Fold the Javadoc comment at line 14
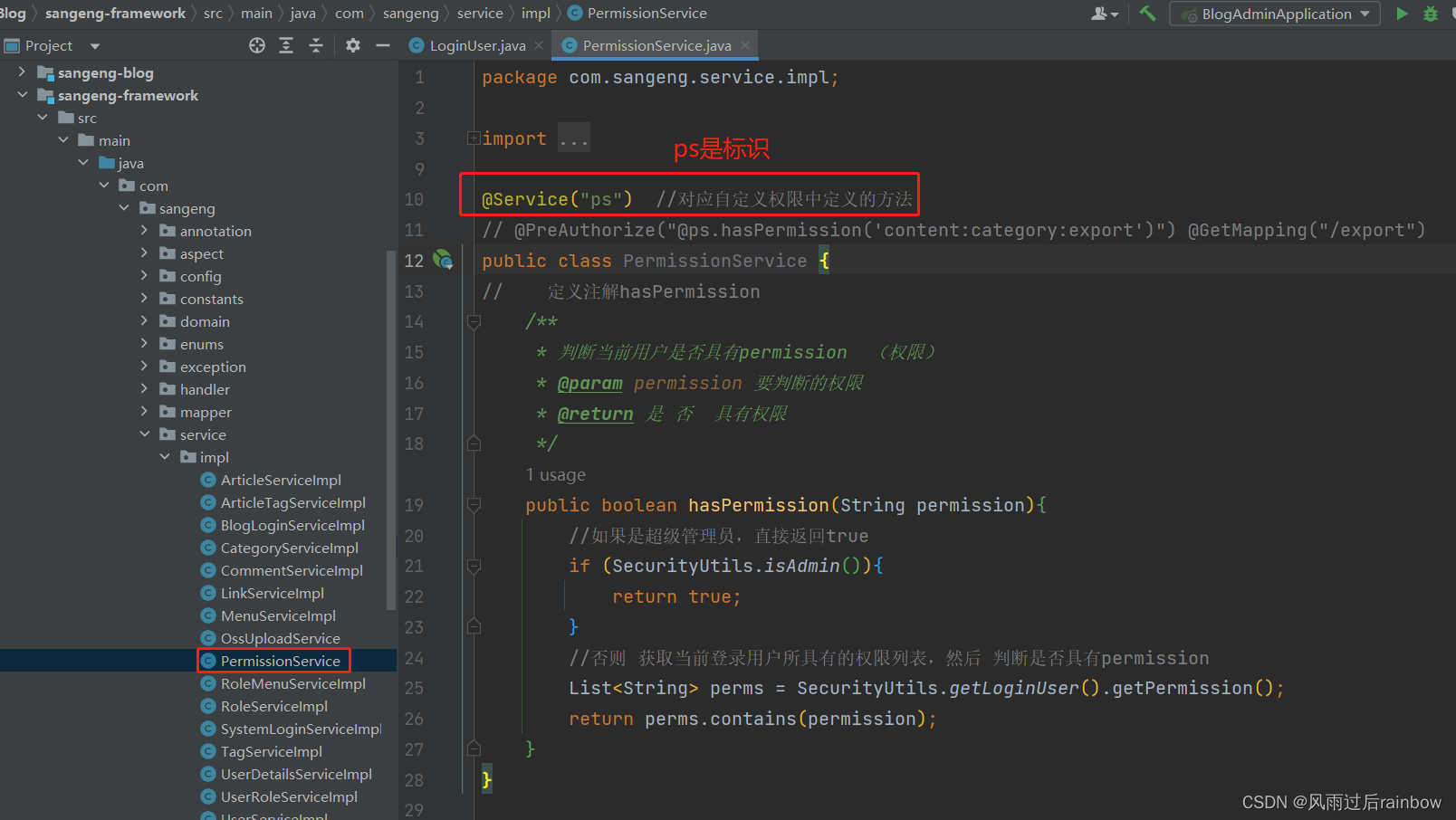Viewport: 1456px width, 820px height. [x=474, y=321]
